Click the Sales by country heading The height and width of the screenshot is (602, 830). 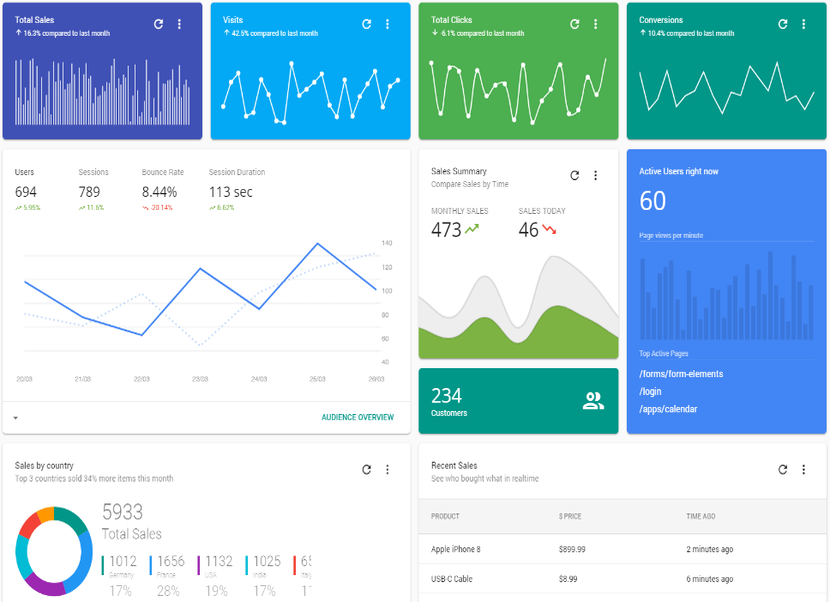[44, 465]
